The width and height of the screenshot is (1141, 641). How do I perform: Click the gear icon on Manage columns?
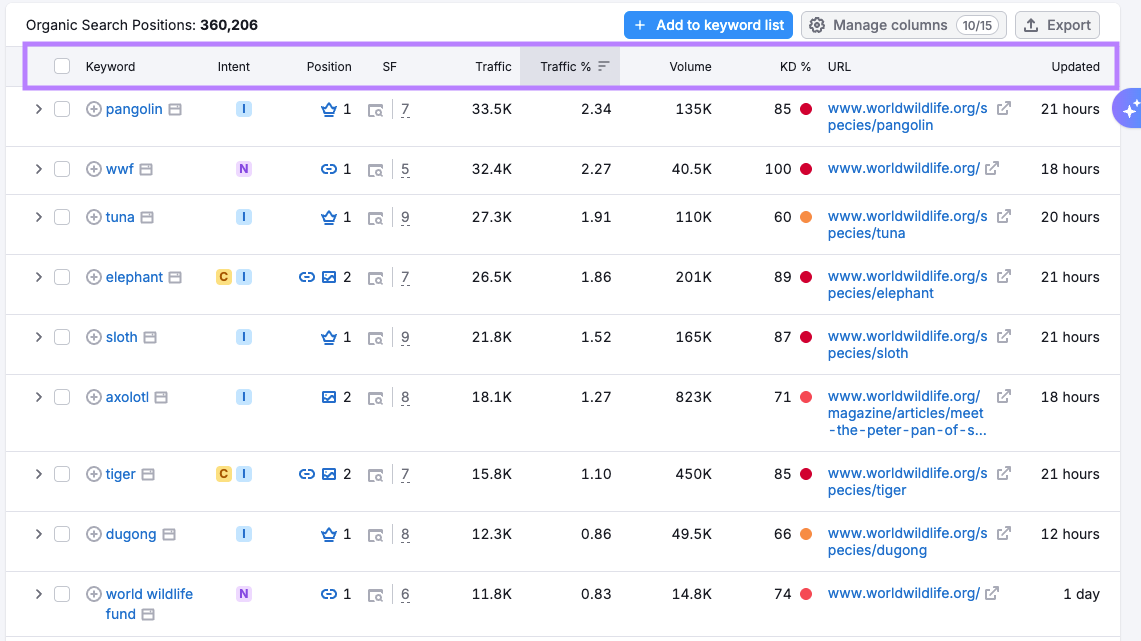pos(817,25)
